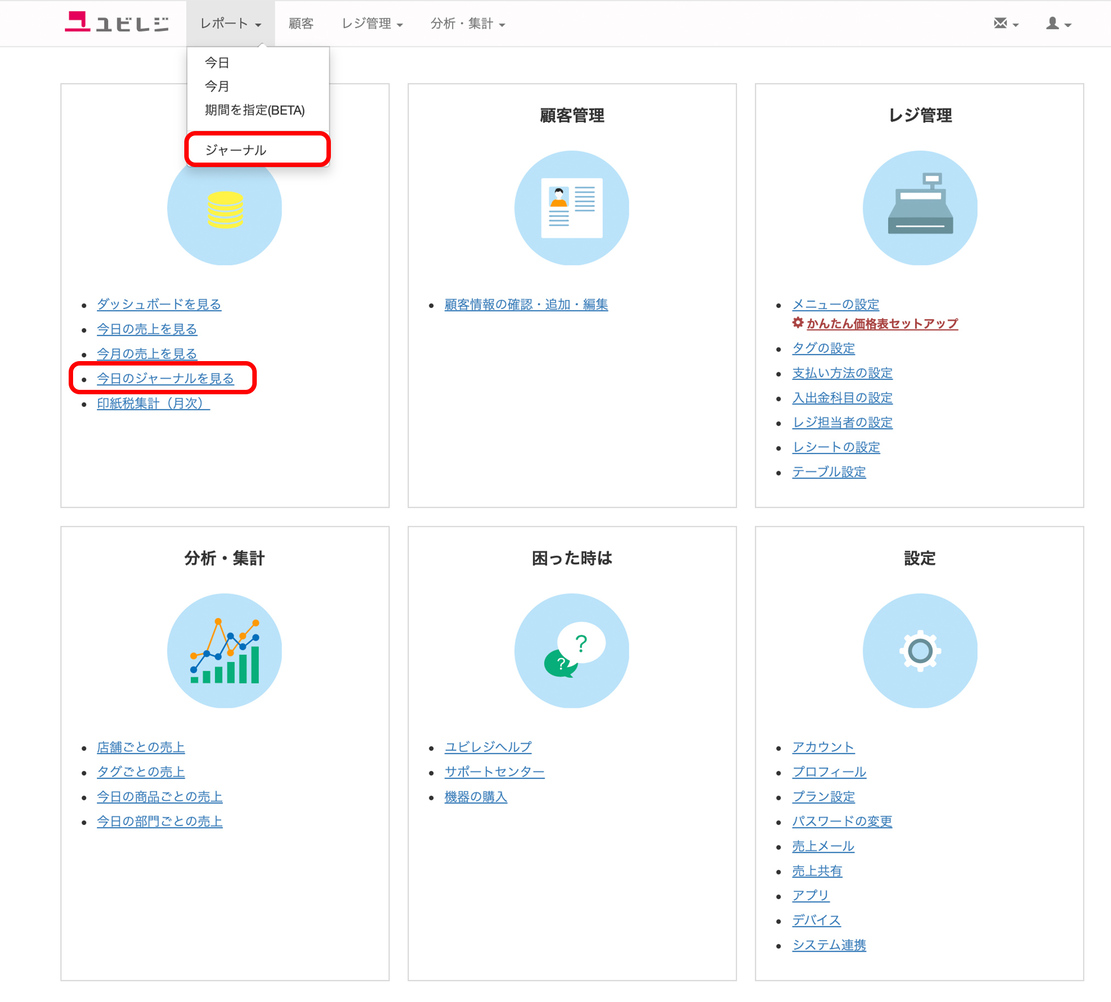Open システム連携 link
Viewport: 1111px width, 1002px height.
(x=829, y=945)
